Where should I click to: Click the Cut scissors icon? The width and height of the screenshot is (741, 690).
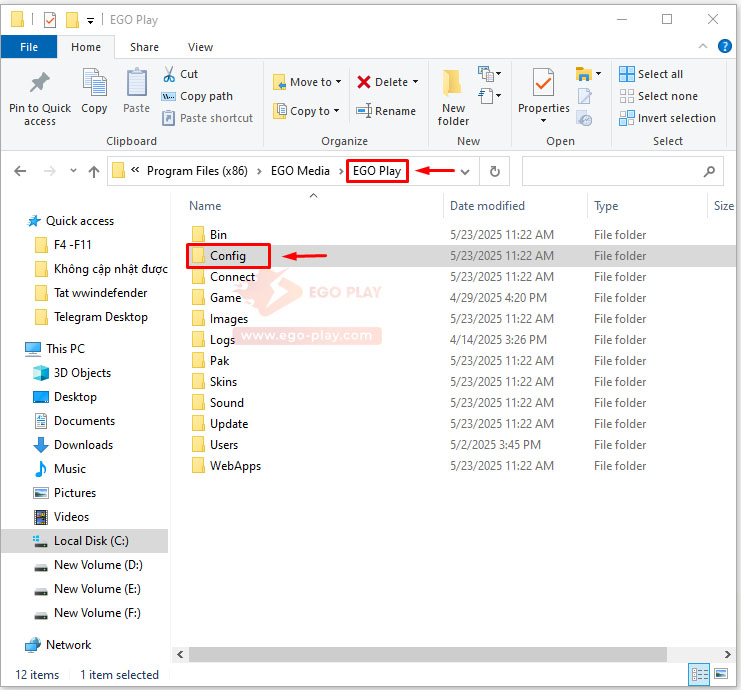(x=169, y=74)
